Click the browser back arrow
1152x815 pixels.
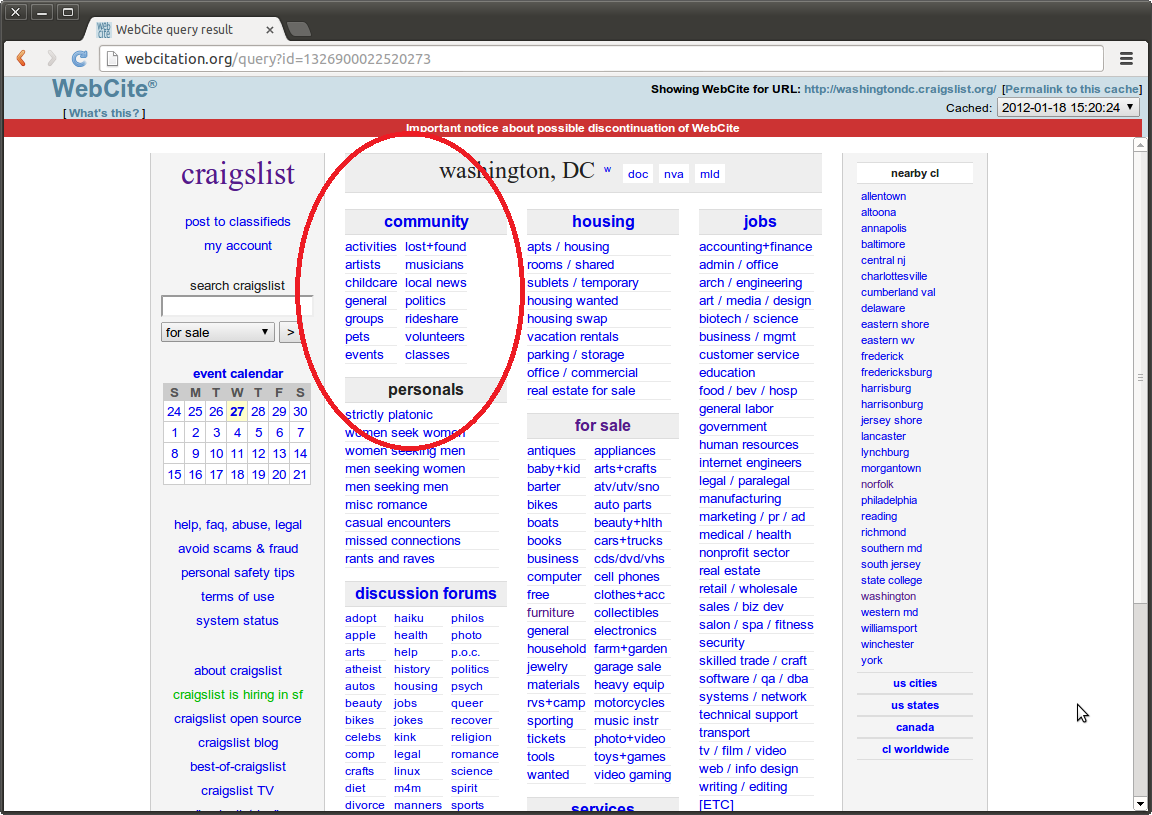21,59
